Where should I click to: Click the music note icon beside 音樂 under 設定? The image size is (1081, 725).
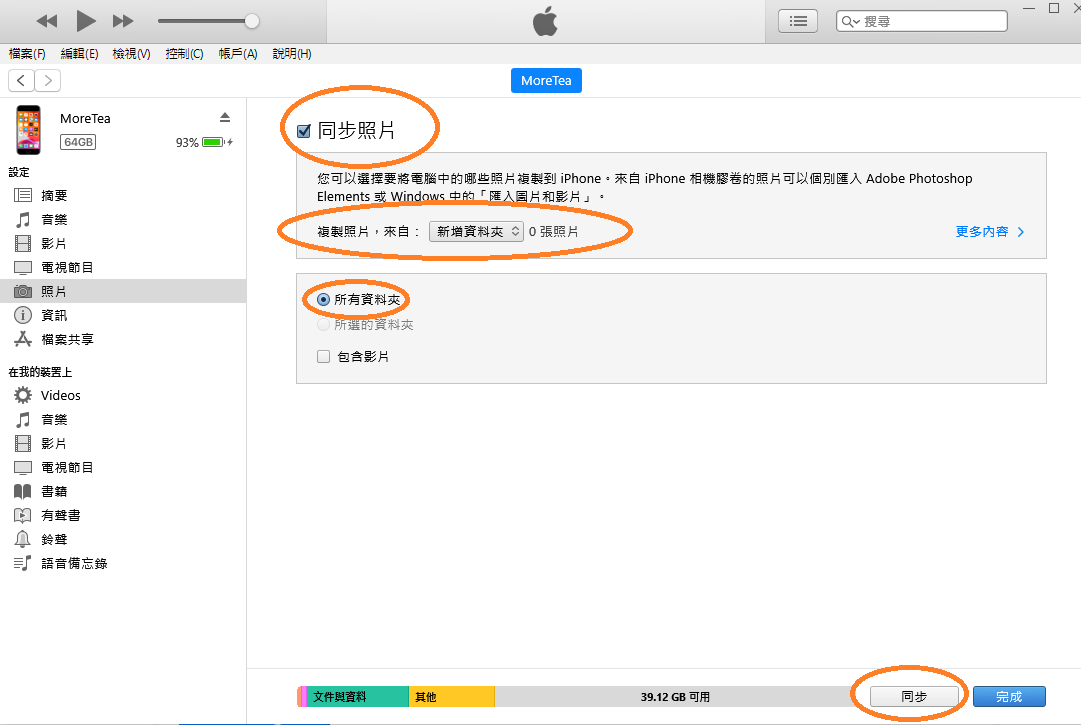tap(23, 220)
